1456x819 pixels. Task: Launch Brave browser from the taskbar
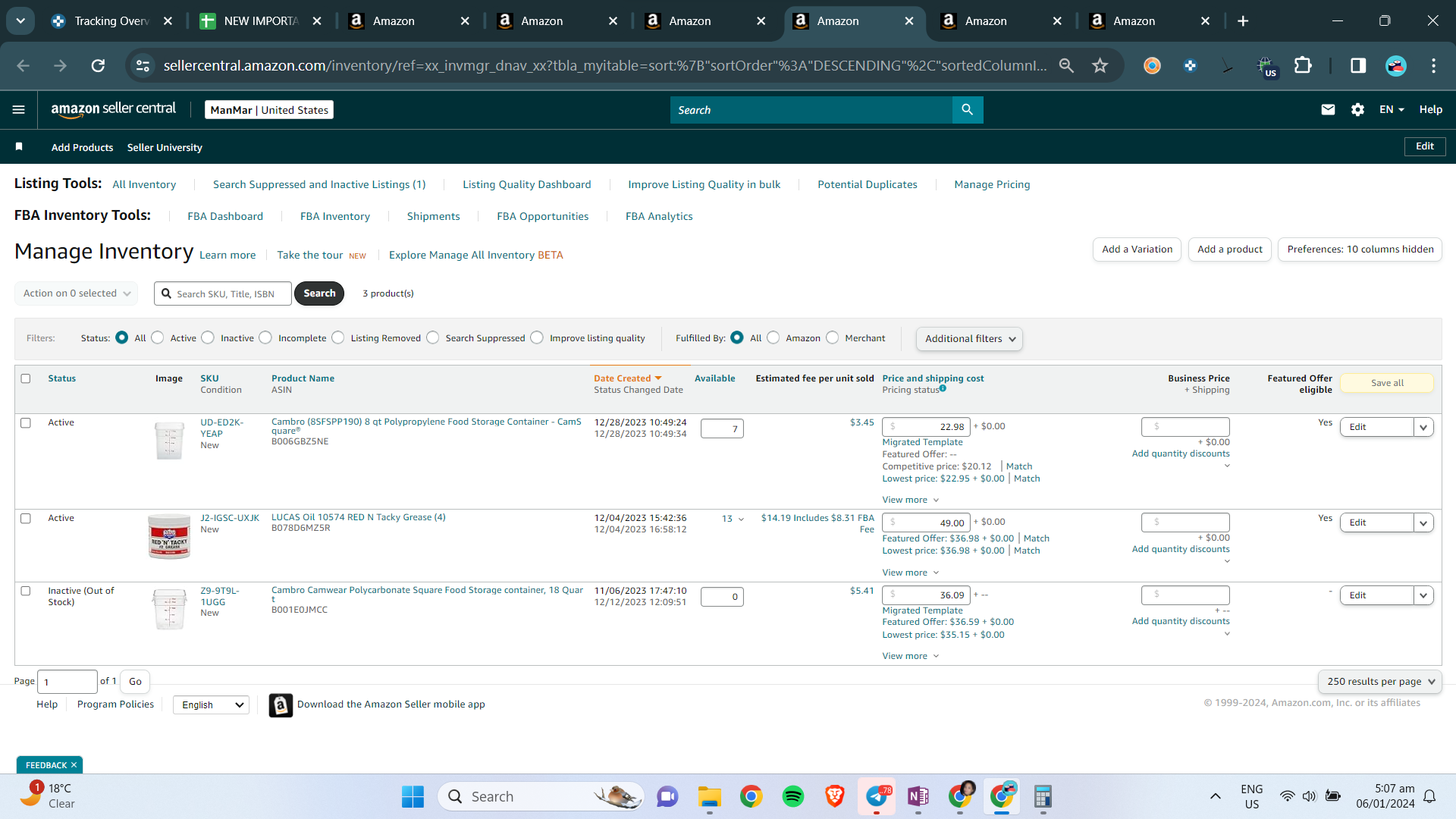[x=835, y=796]
